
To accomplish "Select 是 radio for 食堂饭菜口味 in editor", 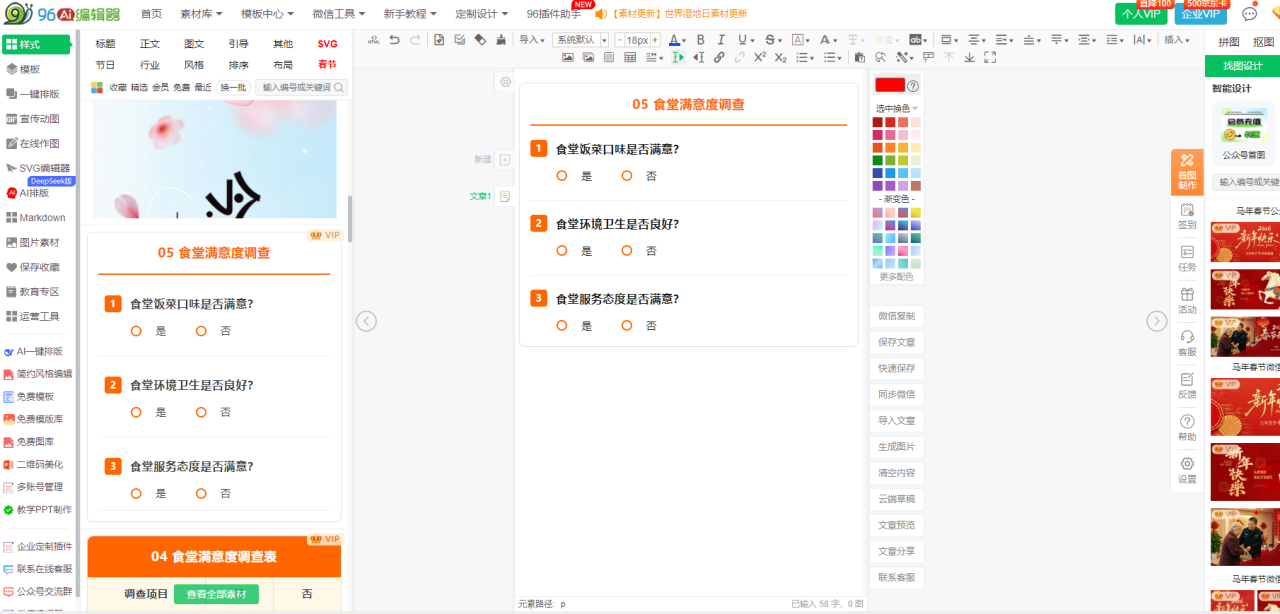I will pos(562,176).
